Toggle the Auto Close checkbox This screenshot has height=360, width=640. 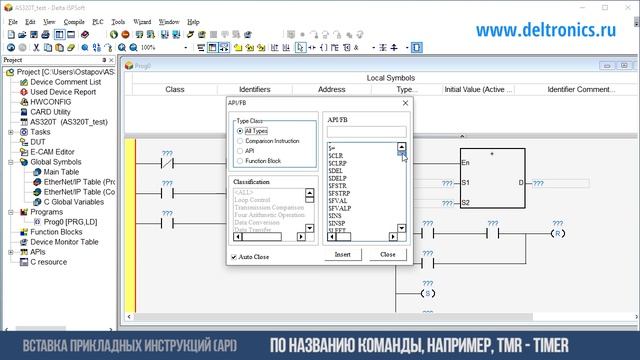tap(234, 257)
